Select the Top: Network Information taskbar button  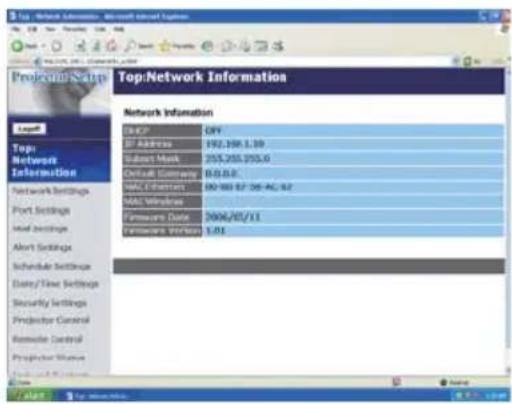pos(97,396)
